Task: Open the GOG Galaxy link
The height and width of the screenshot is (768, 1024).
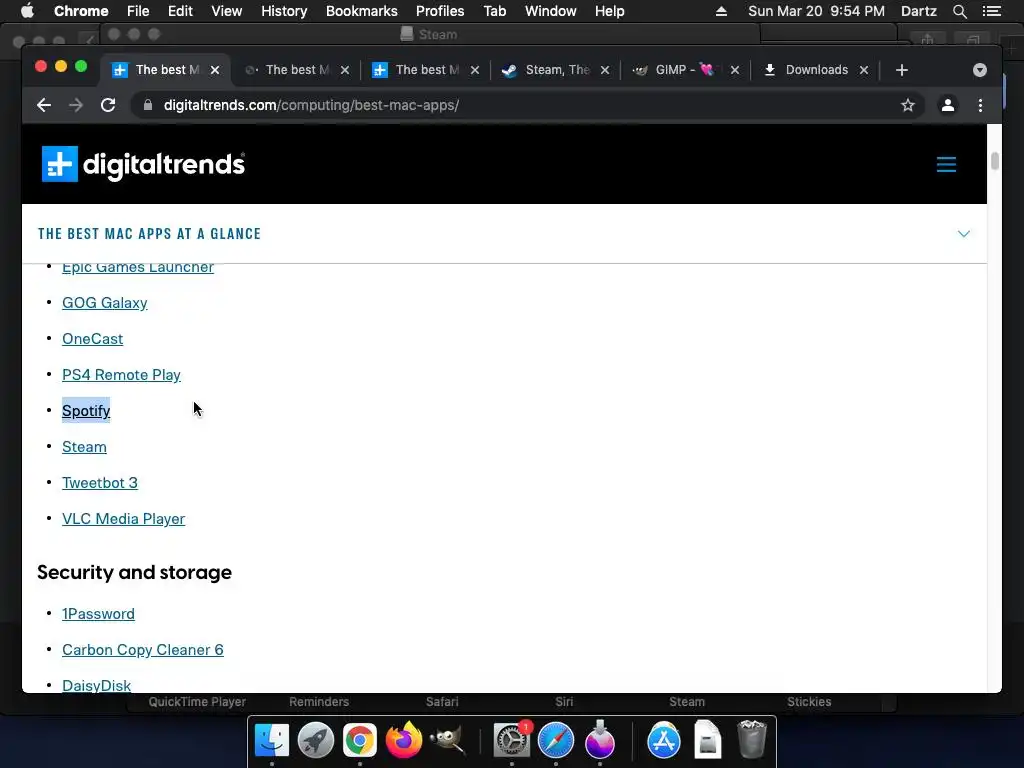Action: pyautogui.click(x=104, y=303)
